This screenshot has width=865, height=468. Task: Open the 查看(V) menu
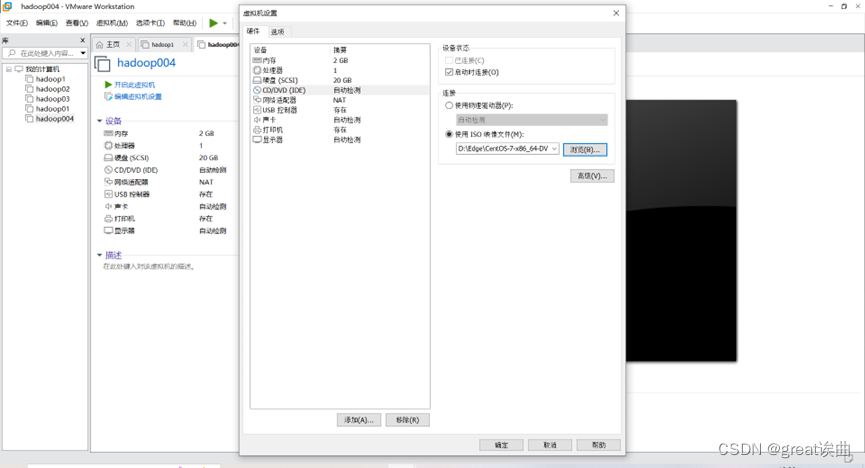click(x=77, y=23)
